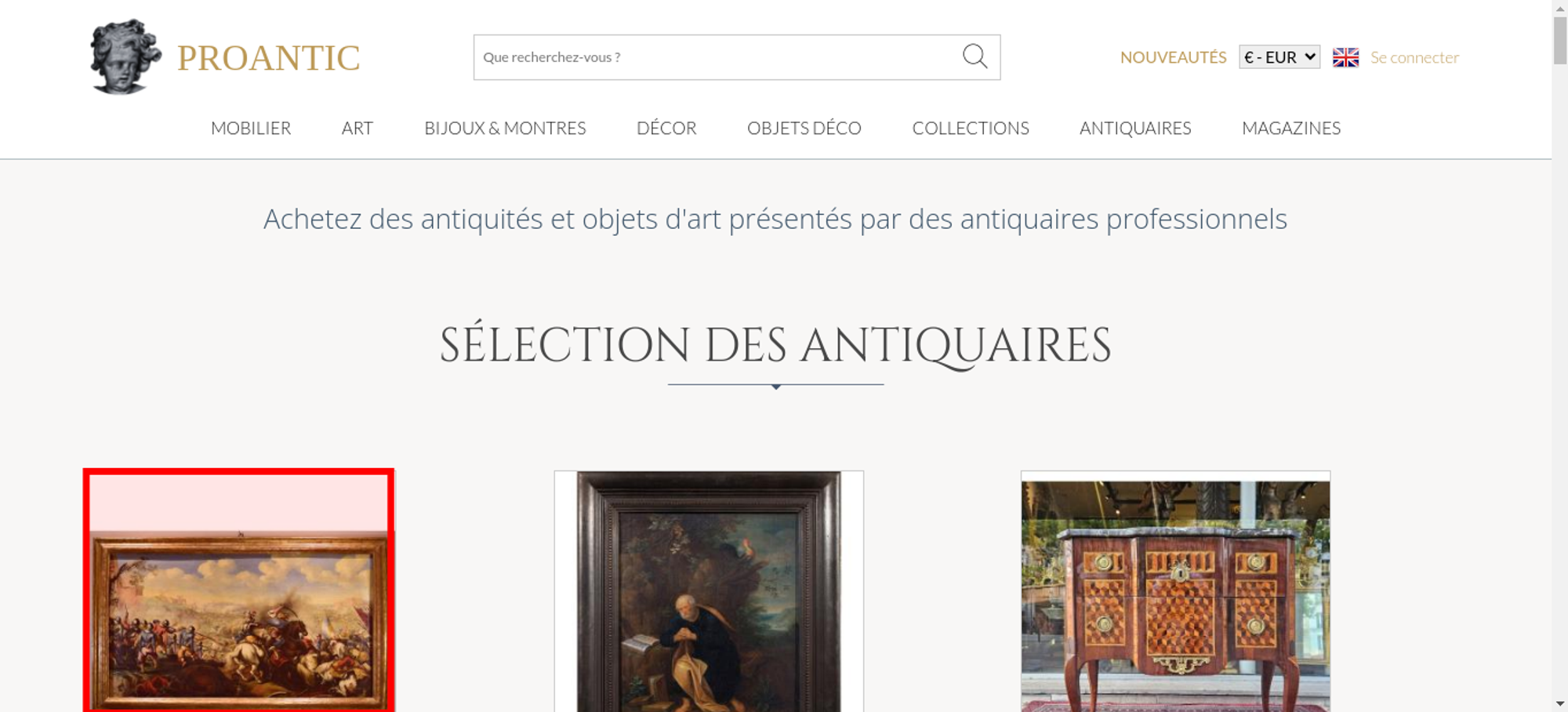Screen dimensions: 1568x712
Task: Click the page scrollbar down arrow
Action: click(x=1560, y=703)
